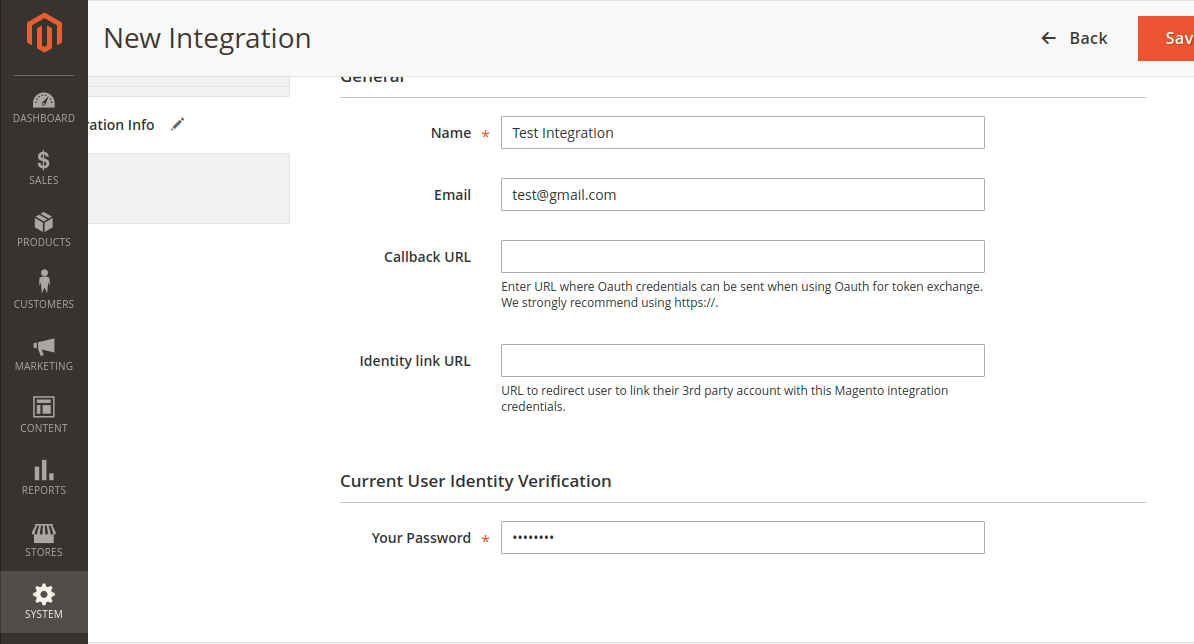Click the pencil icon beside Integration Info
This screenshot has height=644, width=1194.
tap(177, 124)
